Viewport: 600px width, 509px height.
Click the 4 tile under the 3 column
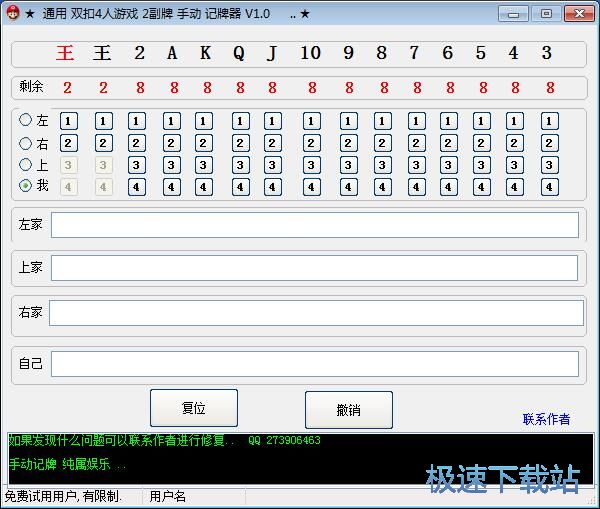549,187
